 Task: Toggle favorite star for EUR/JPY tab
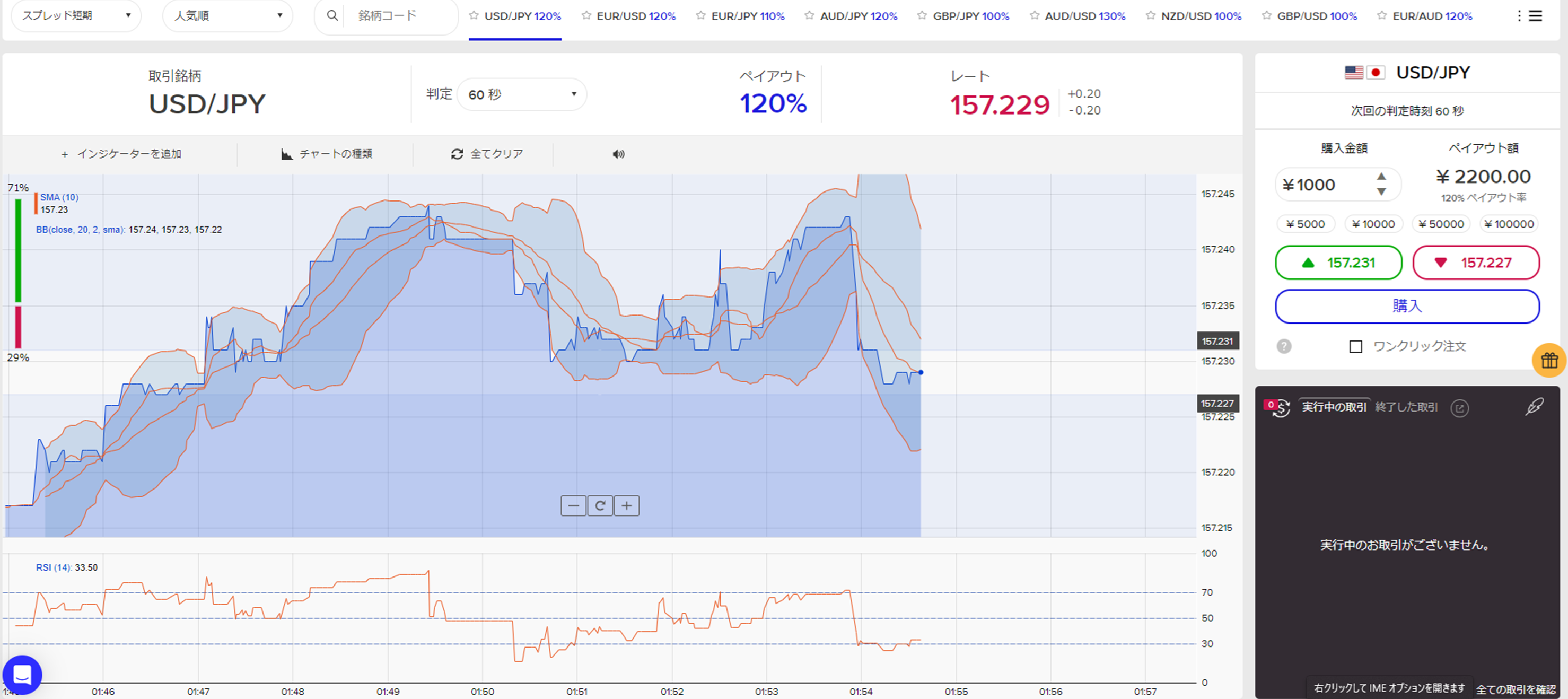tap(700, 15)
